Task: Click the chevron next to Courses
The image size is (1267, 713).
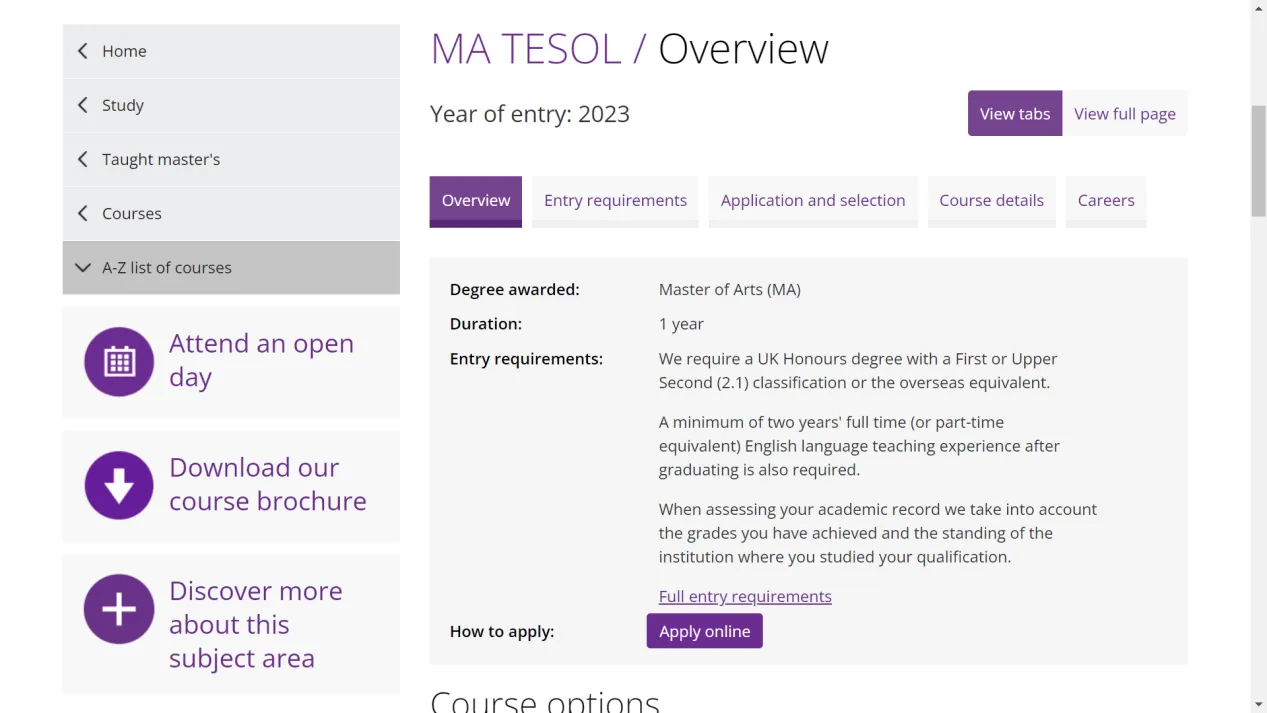Action: [x=83, y=213]
